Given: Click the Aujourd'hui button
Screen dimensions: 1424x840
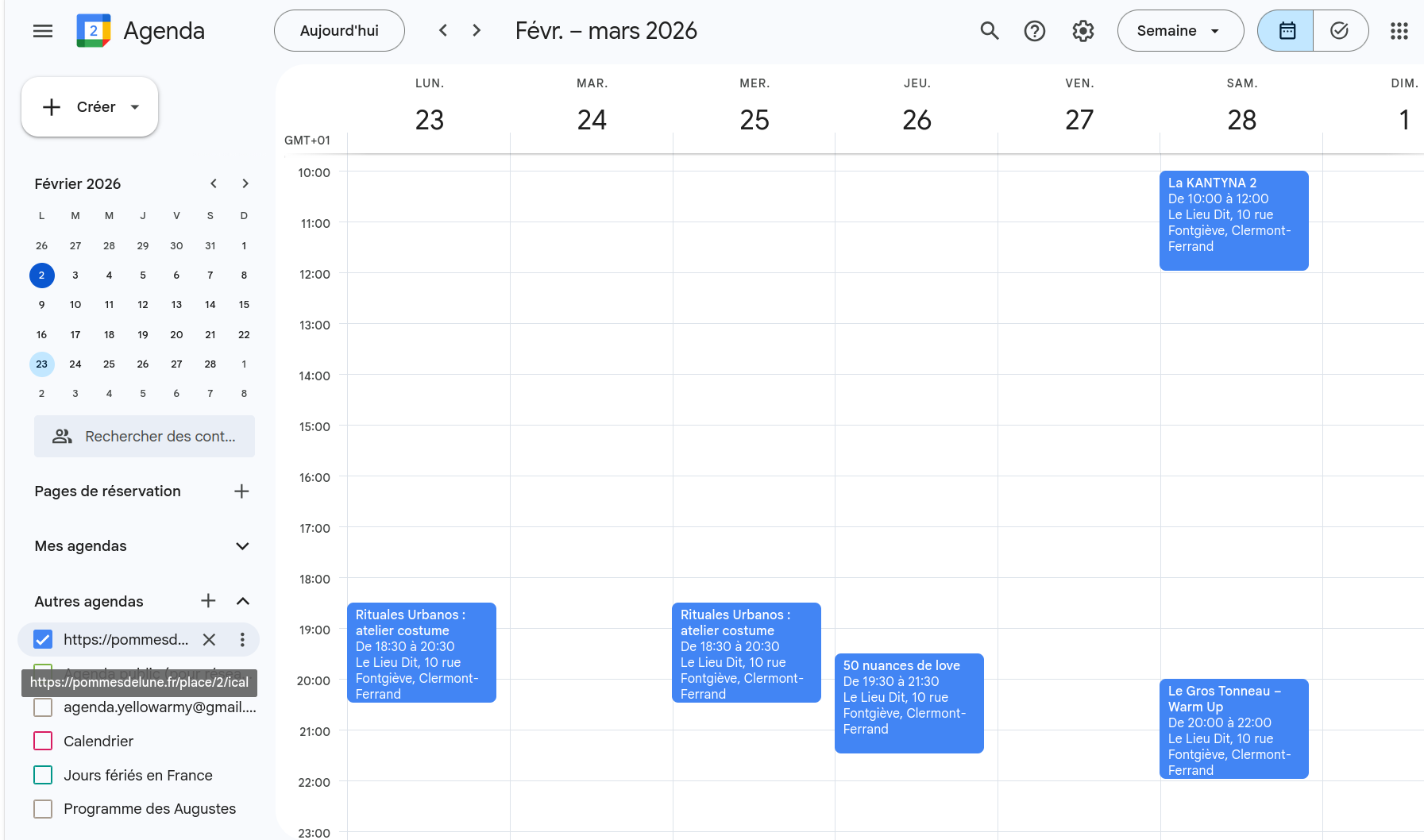Looking at the screenshot, I should point(339,31).
